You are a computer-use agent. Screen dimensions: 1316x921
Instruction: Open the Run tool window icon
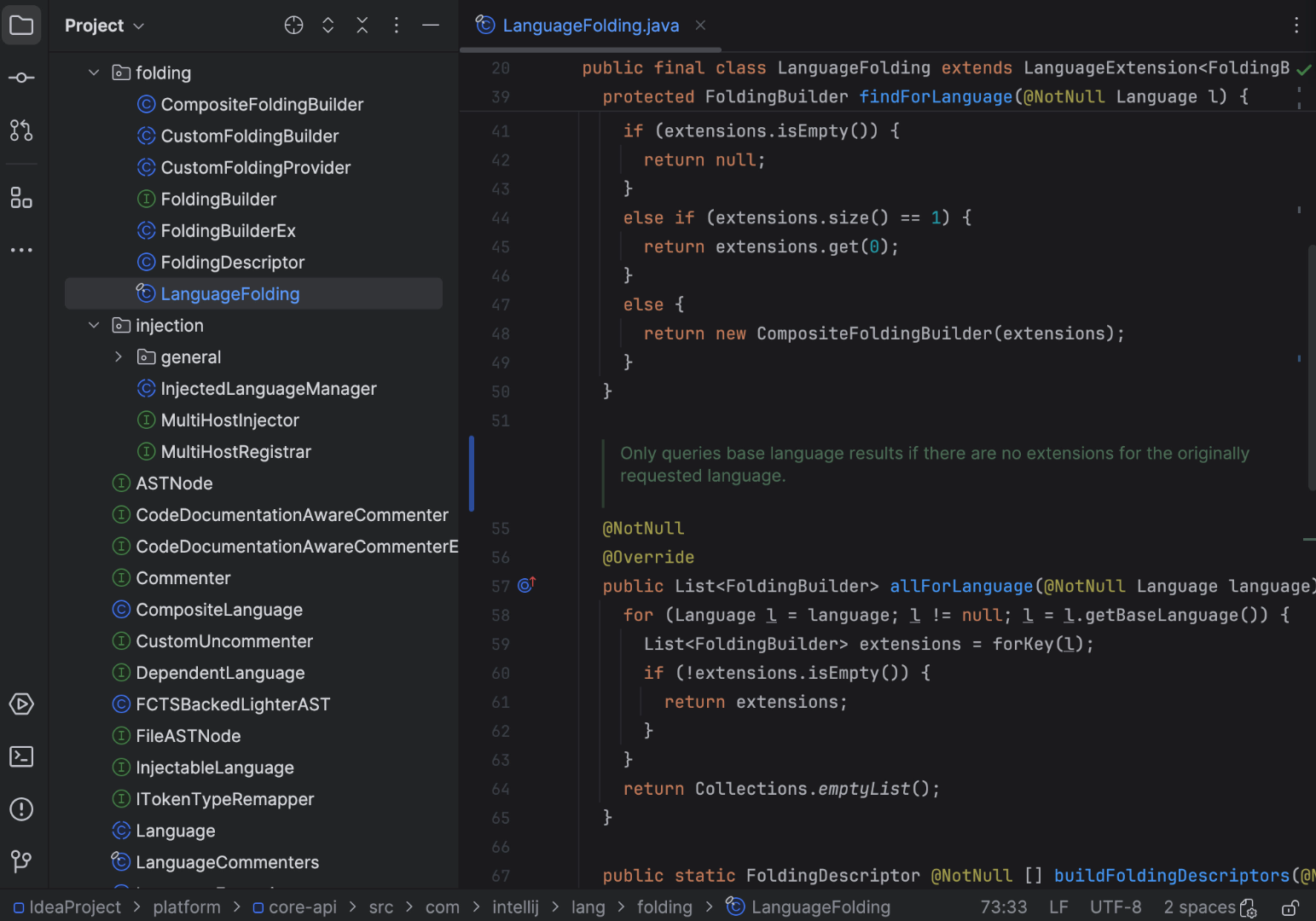21,704
